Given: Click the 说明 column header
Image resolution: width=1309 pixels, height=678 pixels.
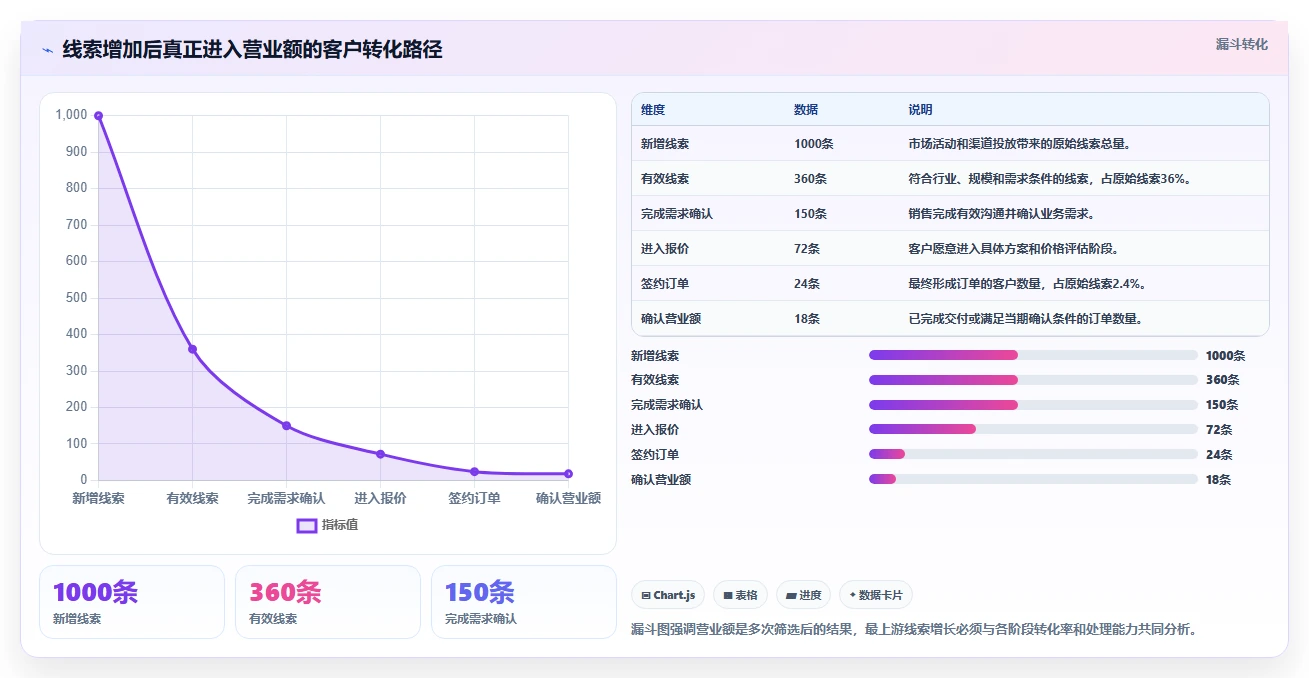Looking at the screenshot, I should 921,110.
